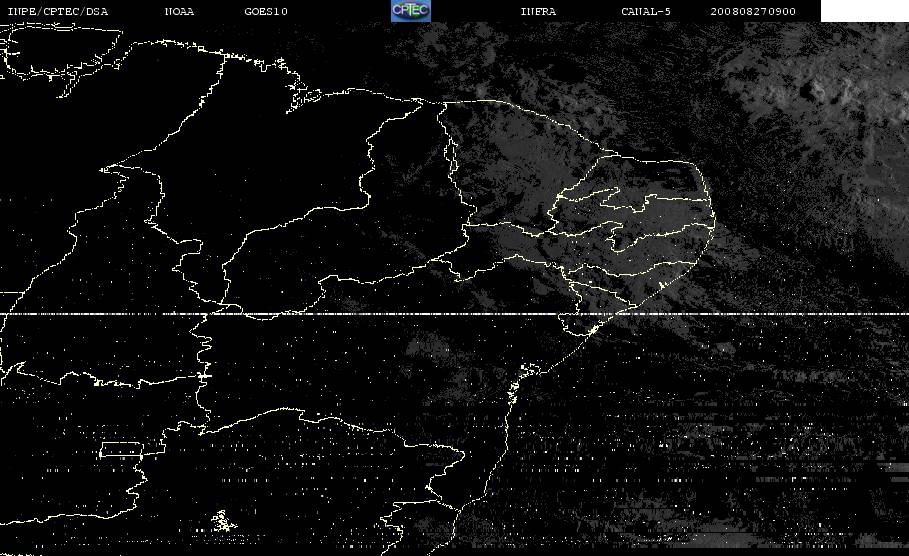Click the NOAA label in the header
Image resolution: width=909 pixels, height=556 pixels.
[180, 12]
